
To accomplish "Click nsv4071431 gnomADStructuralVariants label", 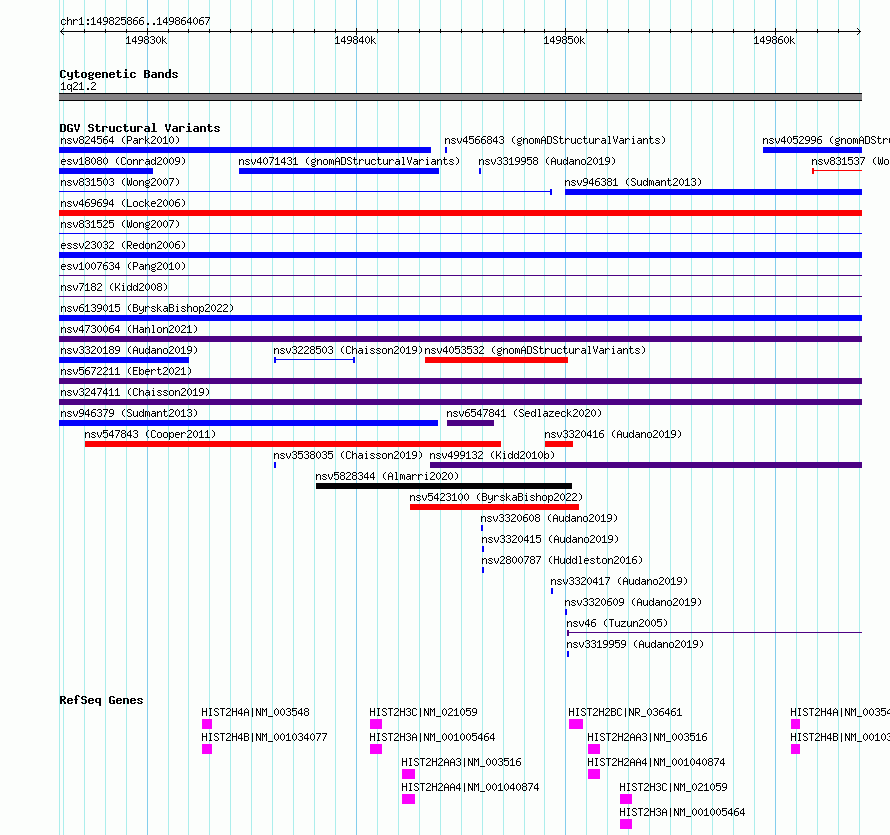I will click(349, 161).
